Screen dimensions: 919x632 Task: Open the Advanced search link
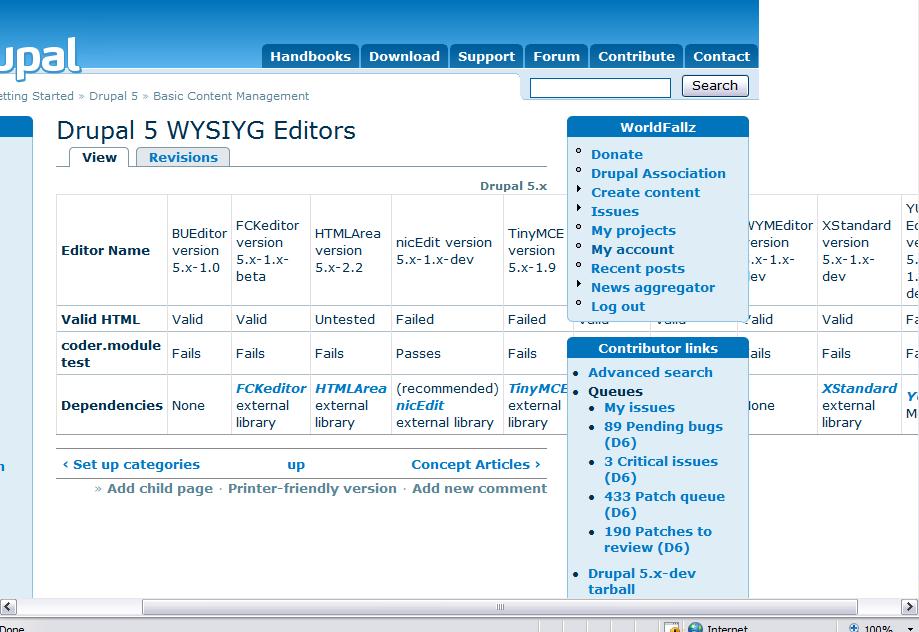[650, 372]
